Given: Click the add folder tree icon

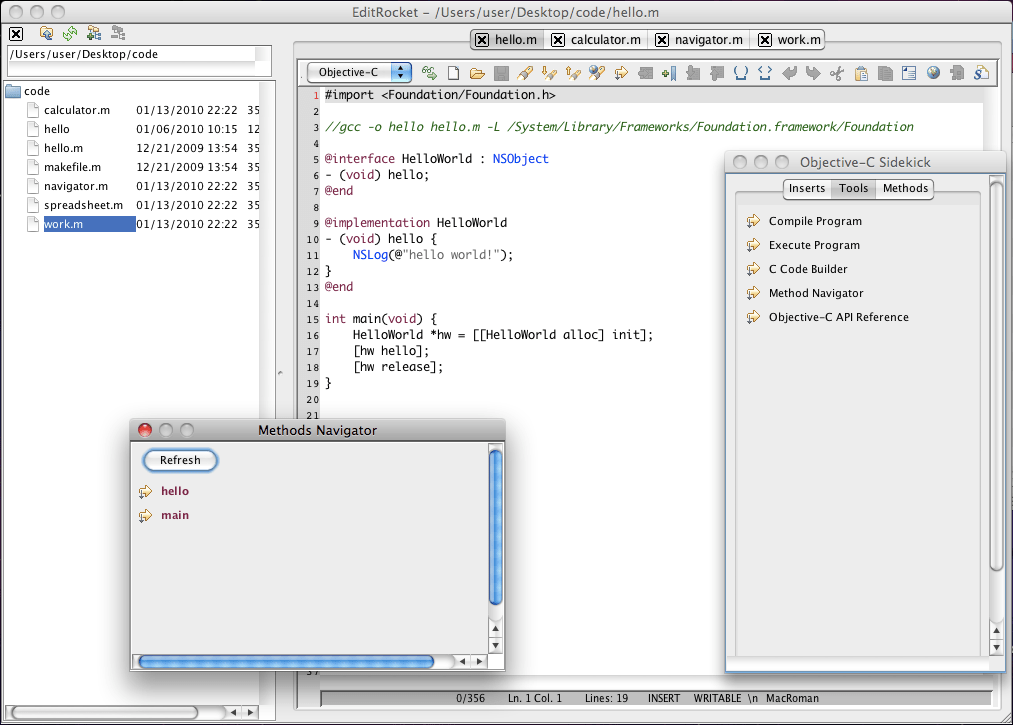Looking at the screenshot, I should tap(94, 33).
